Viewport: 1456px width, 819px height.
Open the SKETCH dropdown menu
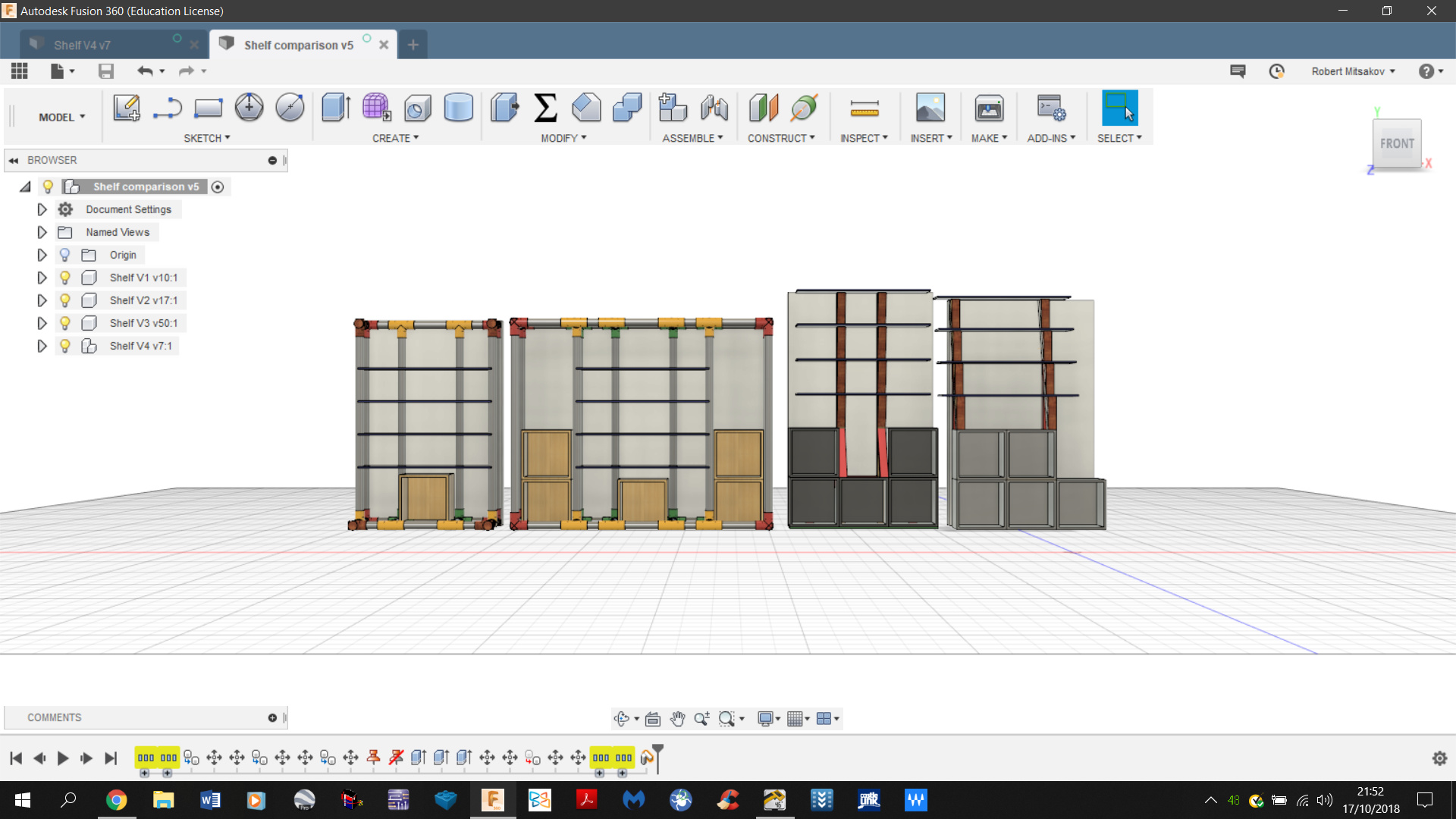pyautogui.click(x=207, y=138)
